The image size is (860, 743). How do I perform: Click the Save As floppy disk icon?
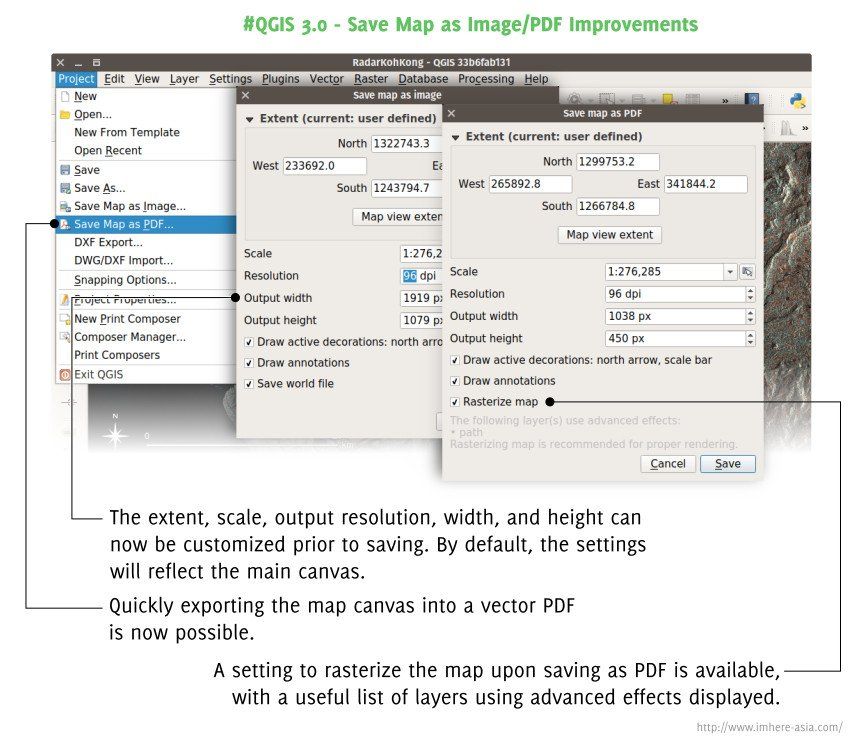pyautogui.click(x=65, y=188)
